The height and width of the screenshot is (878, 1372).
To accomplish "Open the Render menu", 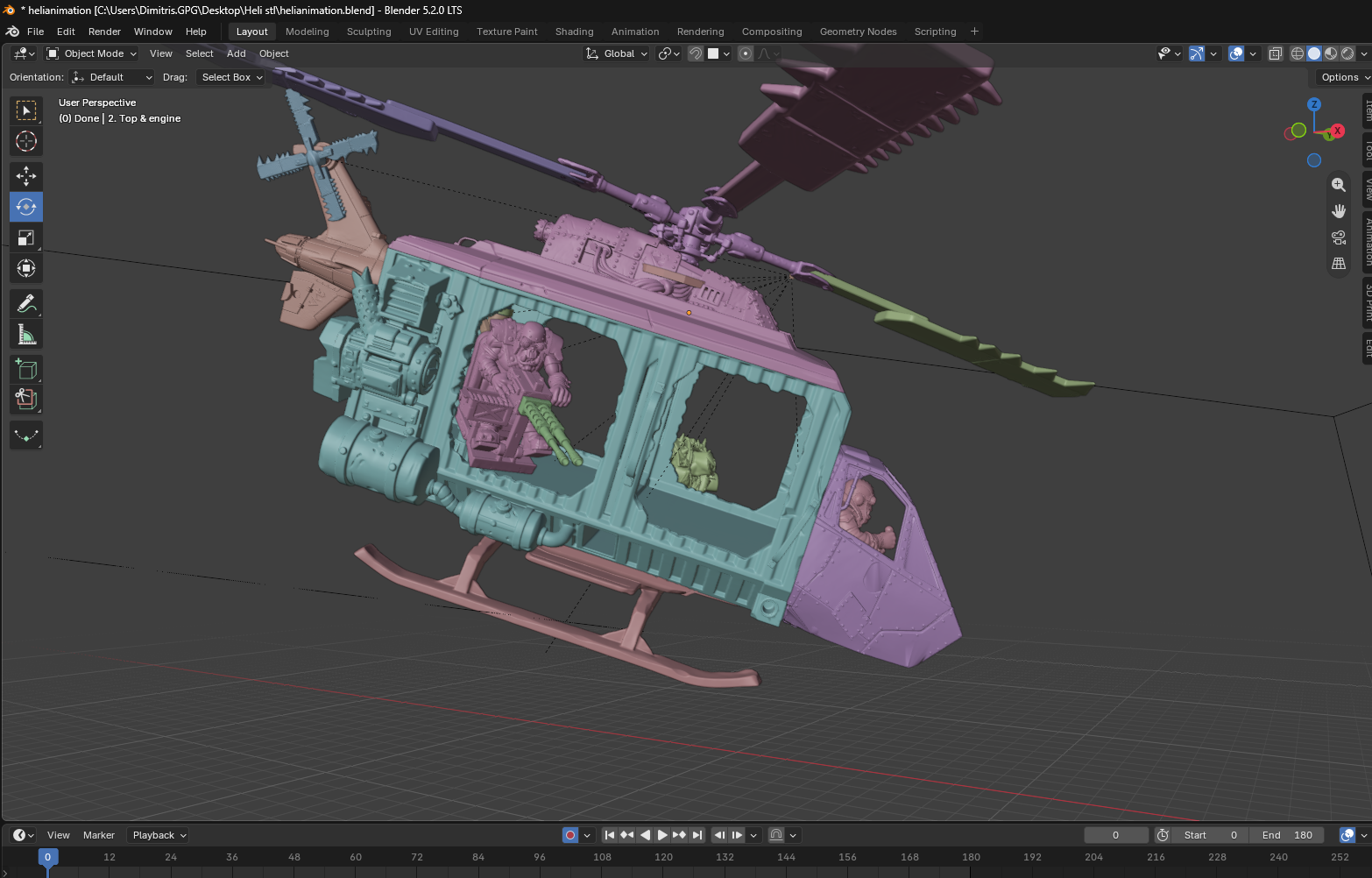I will tap(104, 32).
